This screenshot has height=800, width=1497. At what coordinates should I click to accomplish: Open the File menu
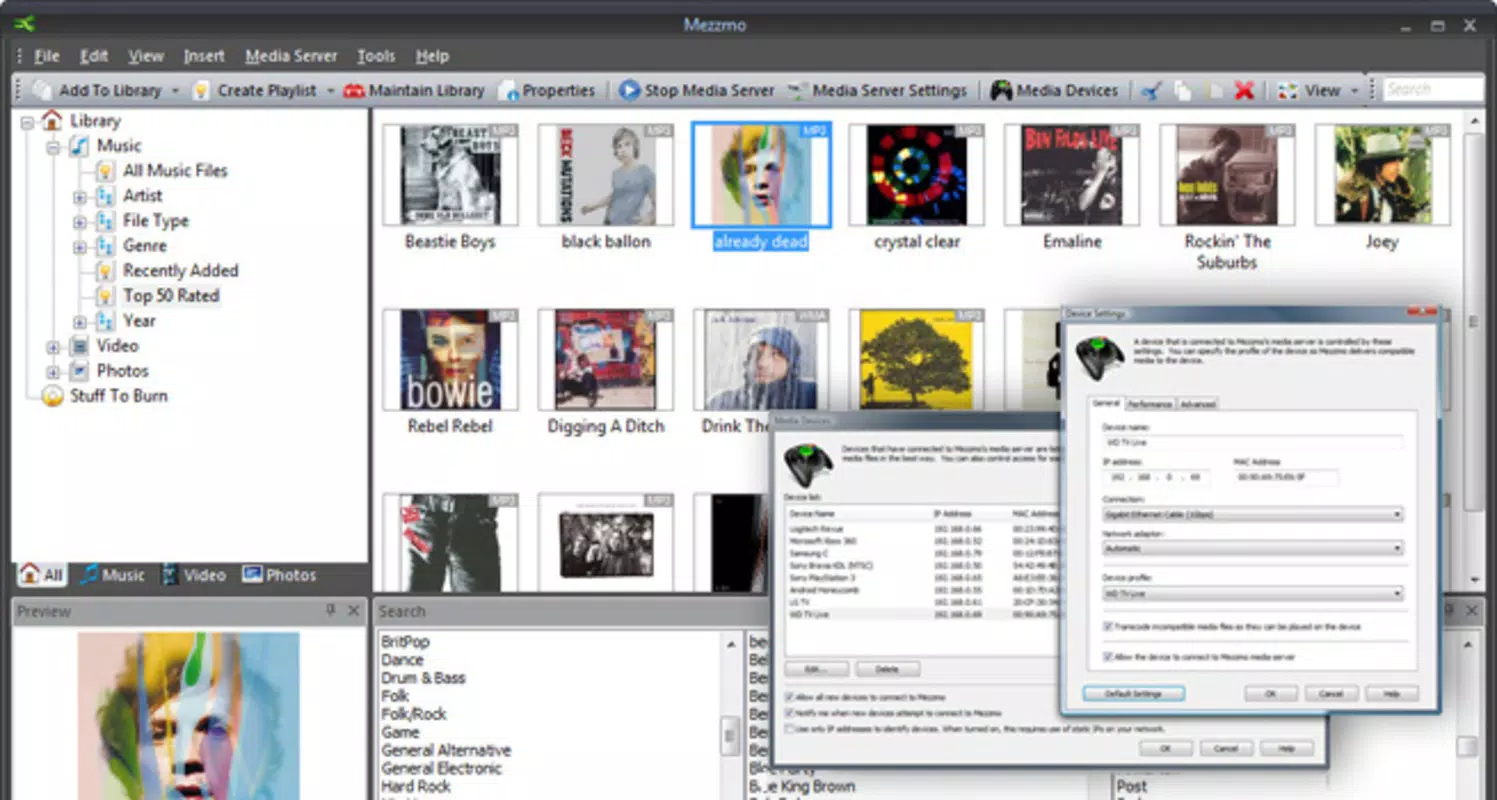(47, 56)
